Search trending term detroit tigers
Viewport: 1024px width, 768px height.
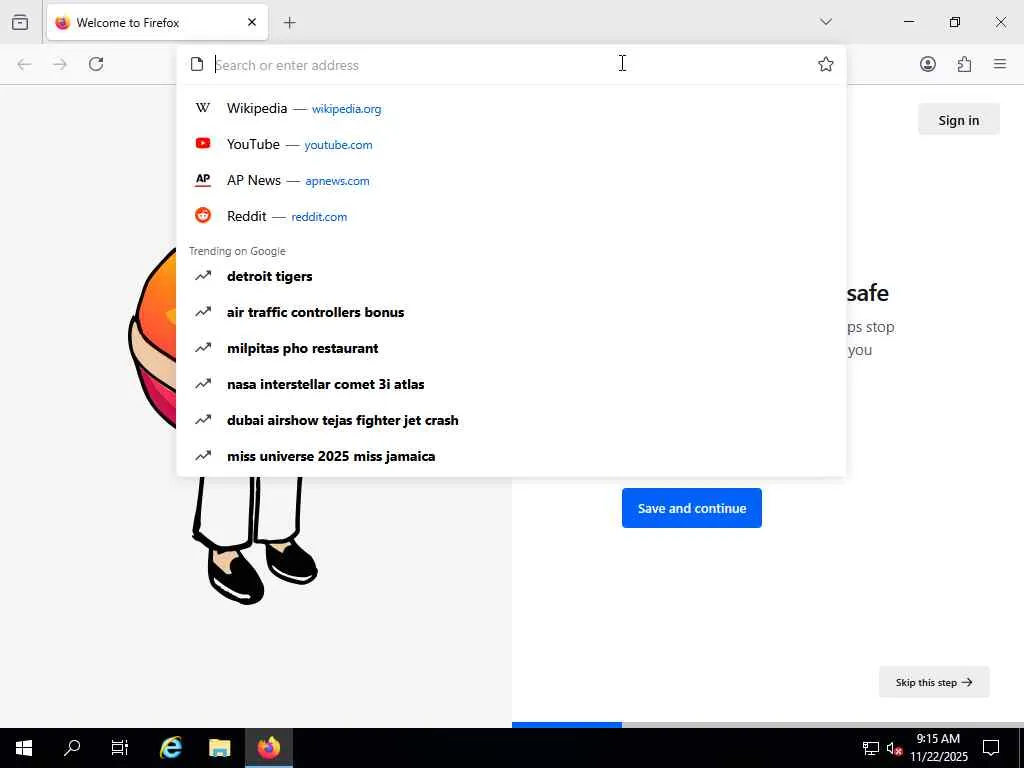coord(511,276)
